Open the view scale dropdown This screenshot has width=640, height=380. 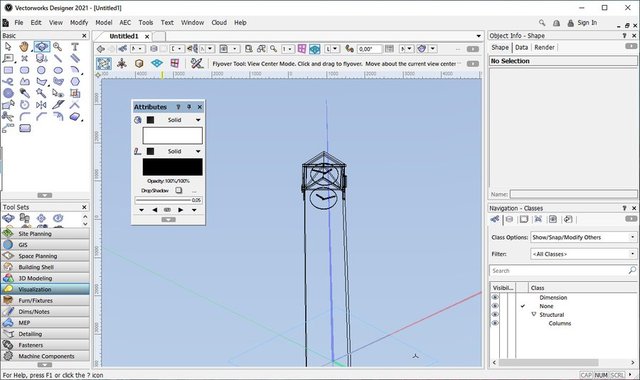(288, 49)
